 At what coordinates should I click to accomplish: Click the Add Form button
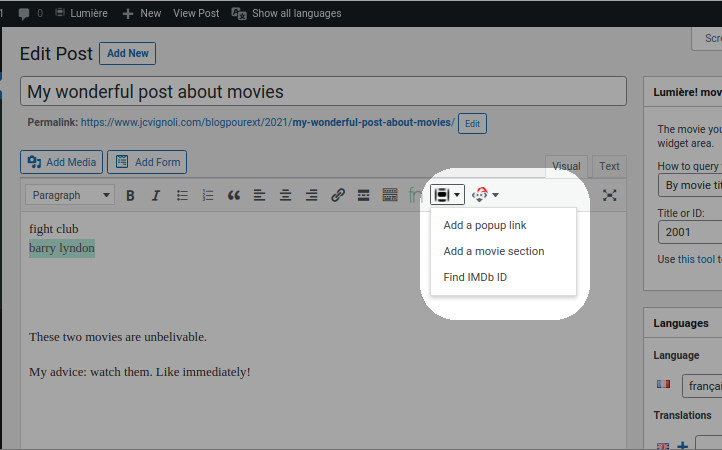click(147, 162)
